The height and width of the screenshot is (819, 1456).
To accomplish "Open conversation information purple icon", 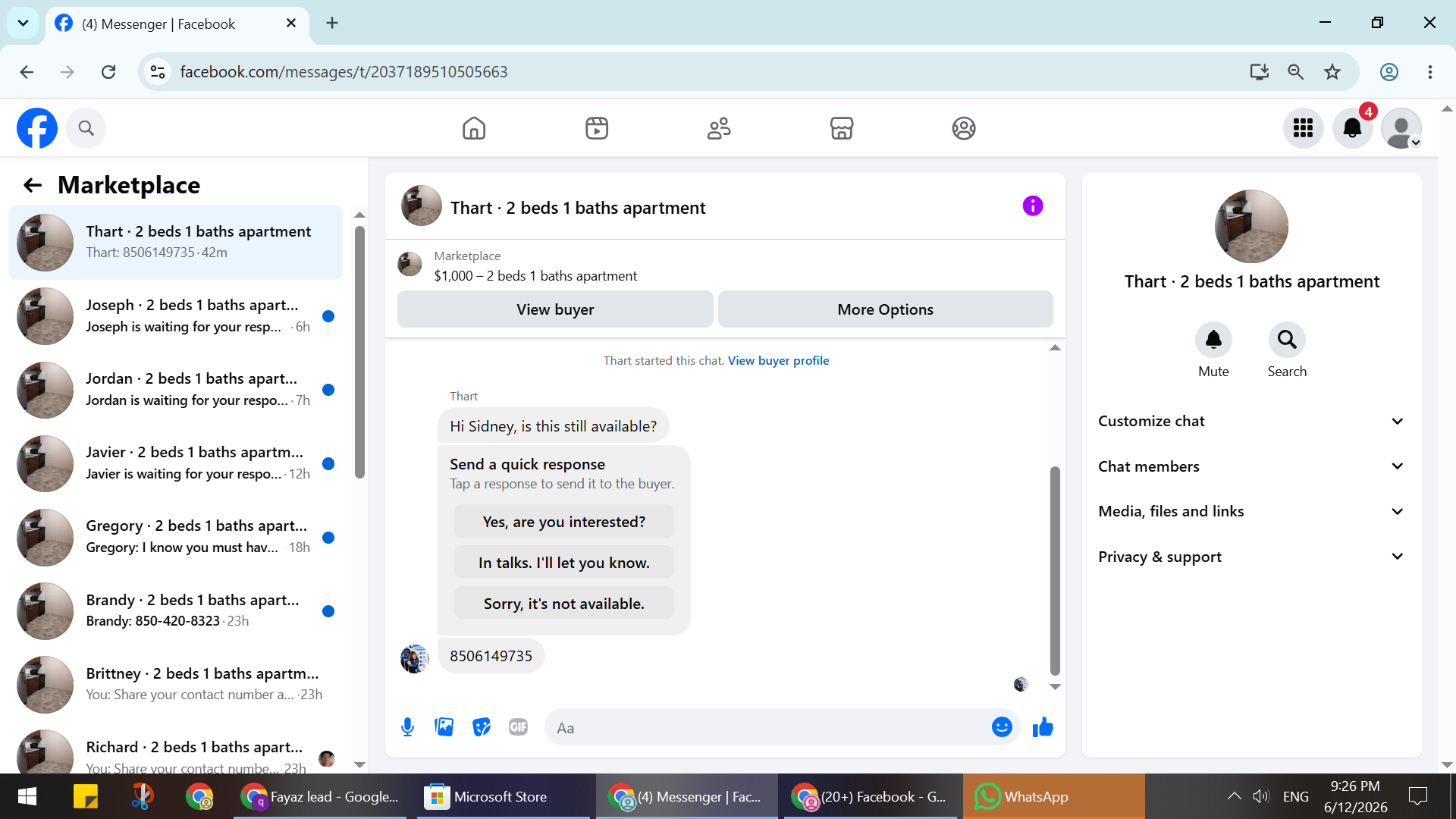I will tap(1033, 206).
